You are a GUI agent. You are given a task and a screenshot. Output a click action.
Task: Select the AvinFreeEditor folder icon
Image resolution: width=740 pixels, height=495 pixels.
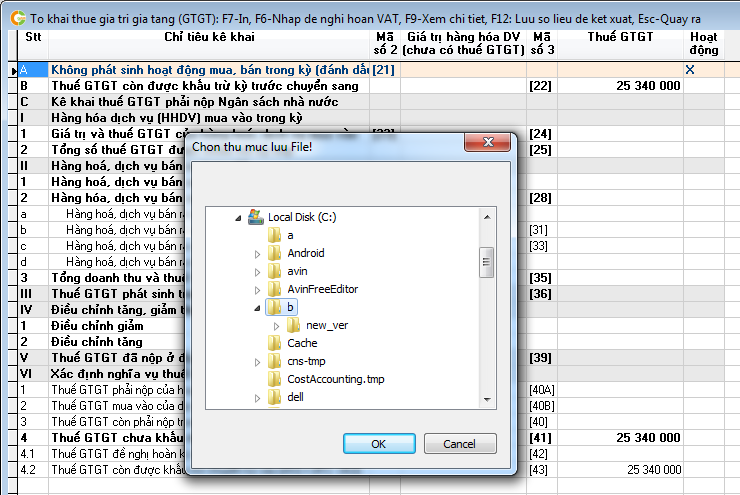274,289
